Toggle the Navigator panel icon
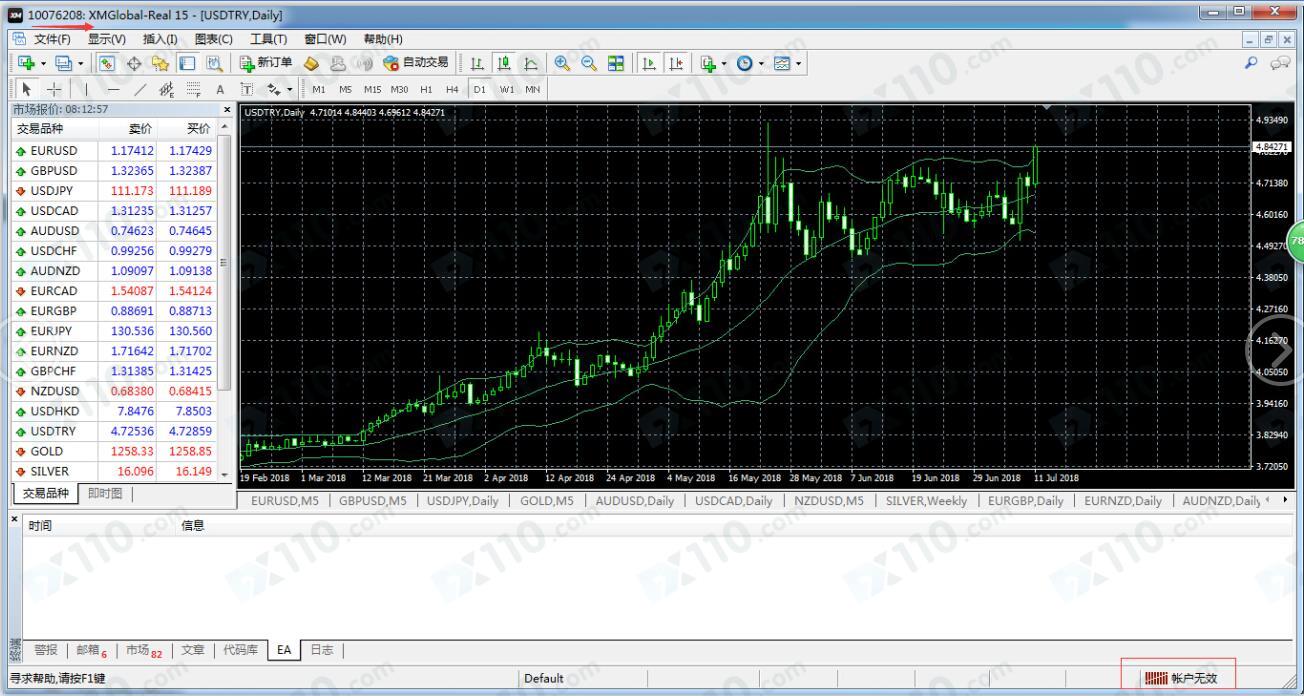This screenshot has height=696, width=1304. [160, 63]
